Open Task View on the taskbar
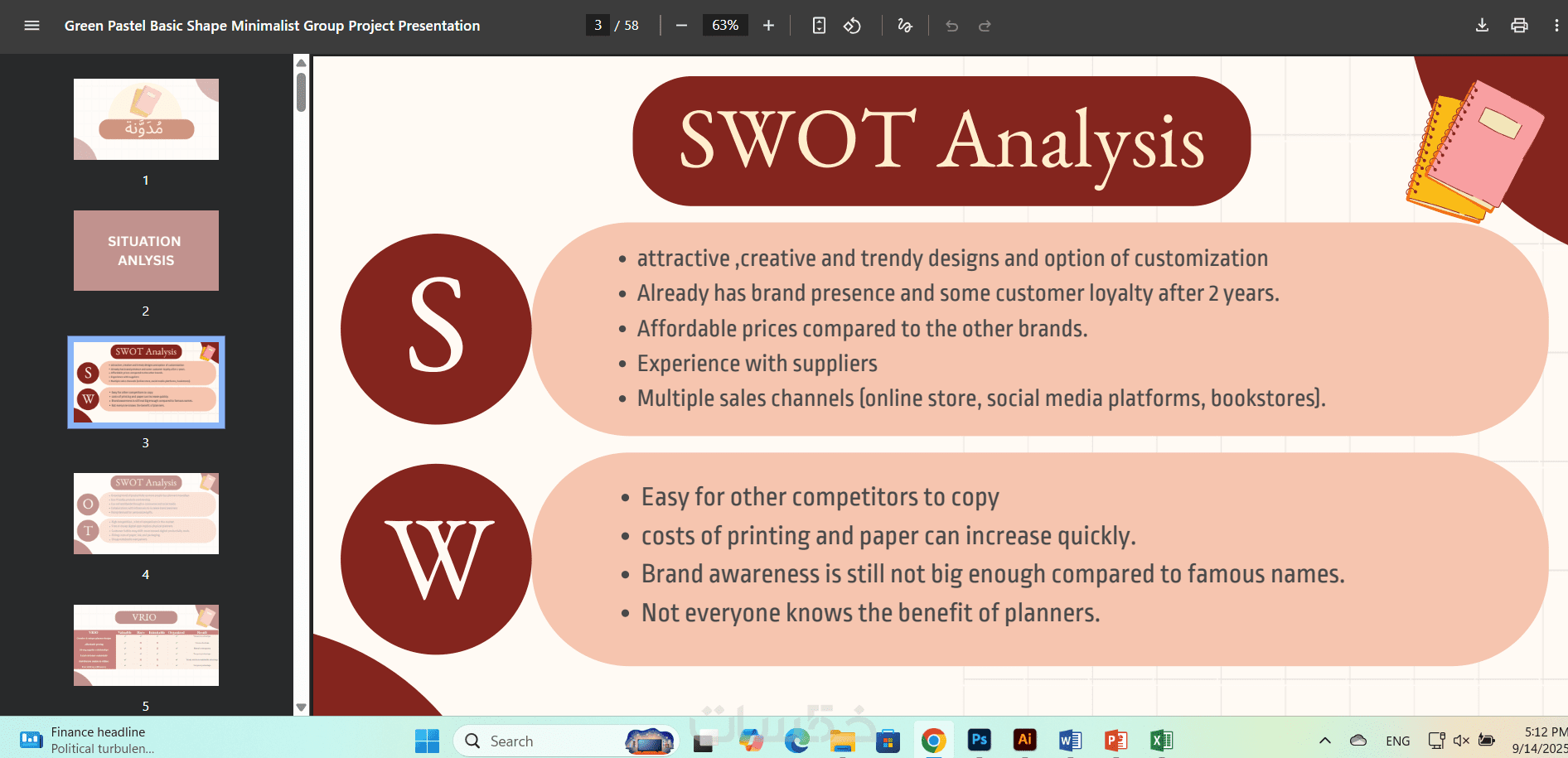The width and height of the screenshot is (1568, 758). point(704,741)
